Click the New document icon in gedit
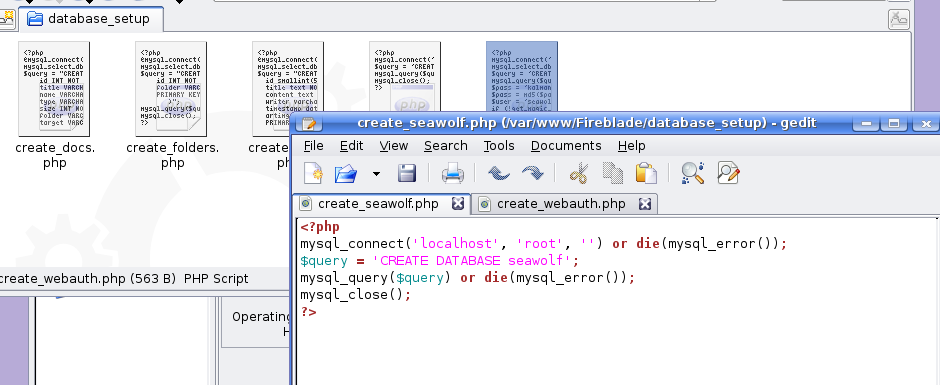The image size is (940, 385). click(x=314, y=174)
